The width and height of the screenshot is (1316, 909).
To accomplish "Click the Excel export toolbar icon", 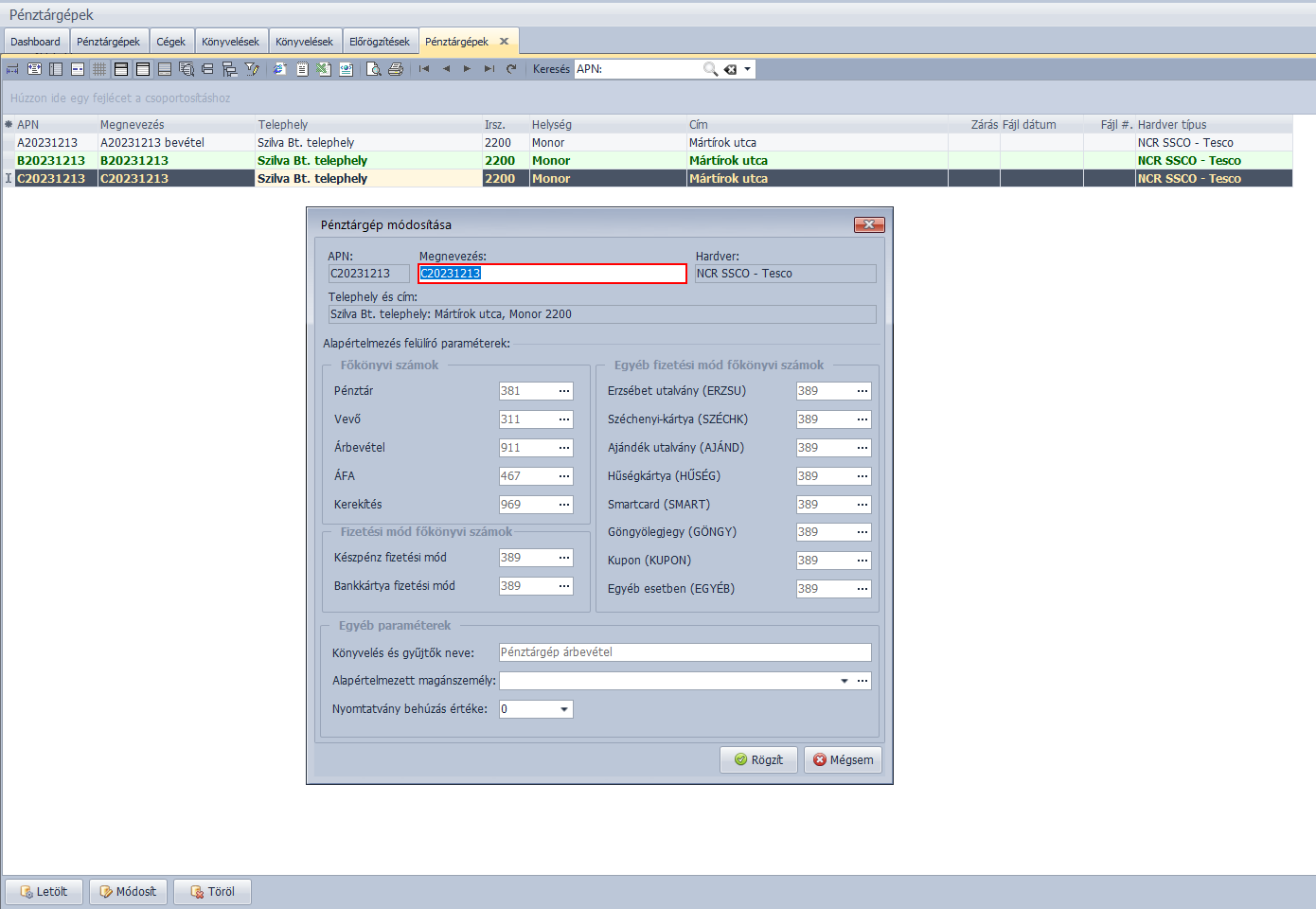I will (x=323, y=69).
